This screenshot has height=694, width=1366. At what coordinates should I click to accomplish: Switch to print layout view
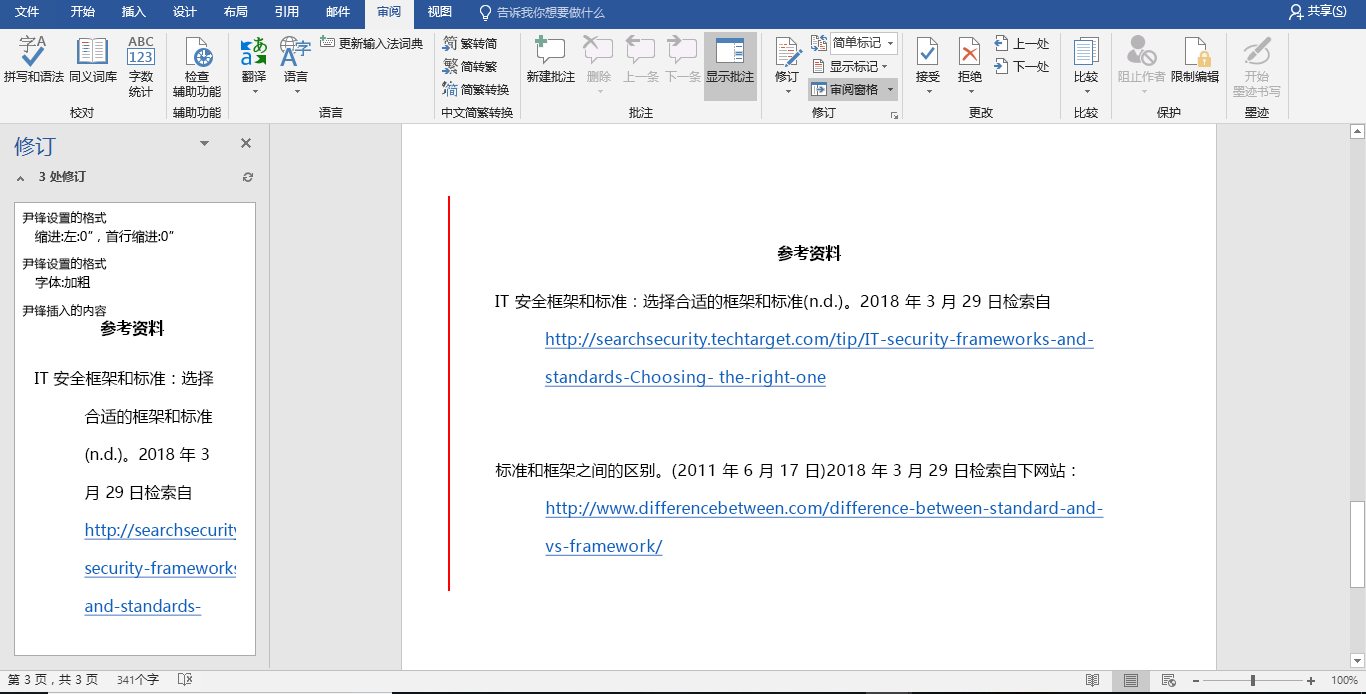click(x=1131, y=681)
